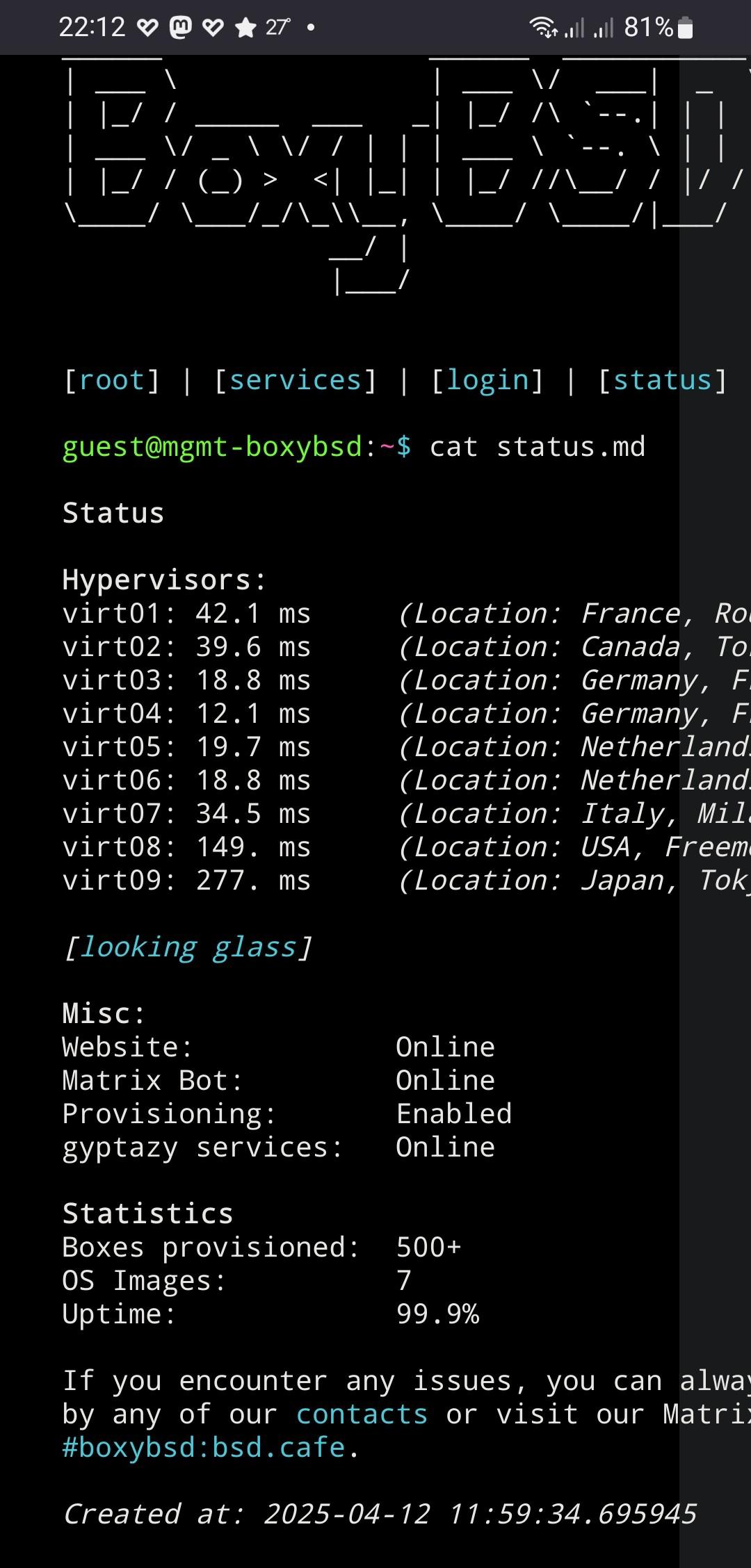Viewport: 751px width, 1568px height.
Task: Click the Online value for Matrix Bot
Action: (445, 1081)
